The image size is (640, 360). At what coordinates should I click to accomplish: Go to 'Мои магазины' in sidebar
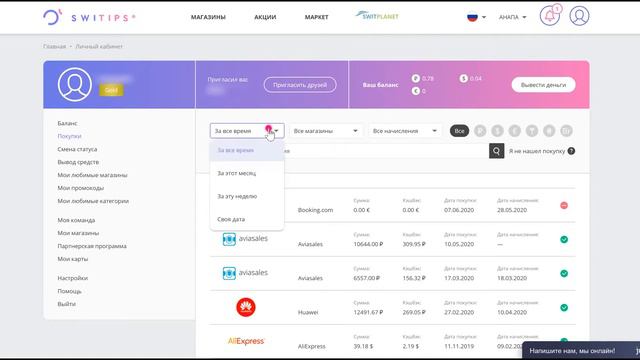(x=78, y=233)
